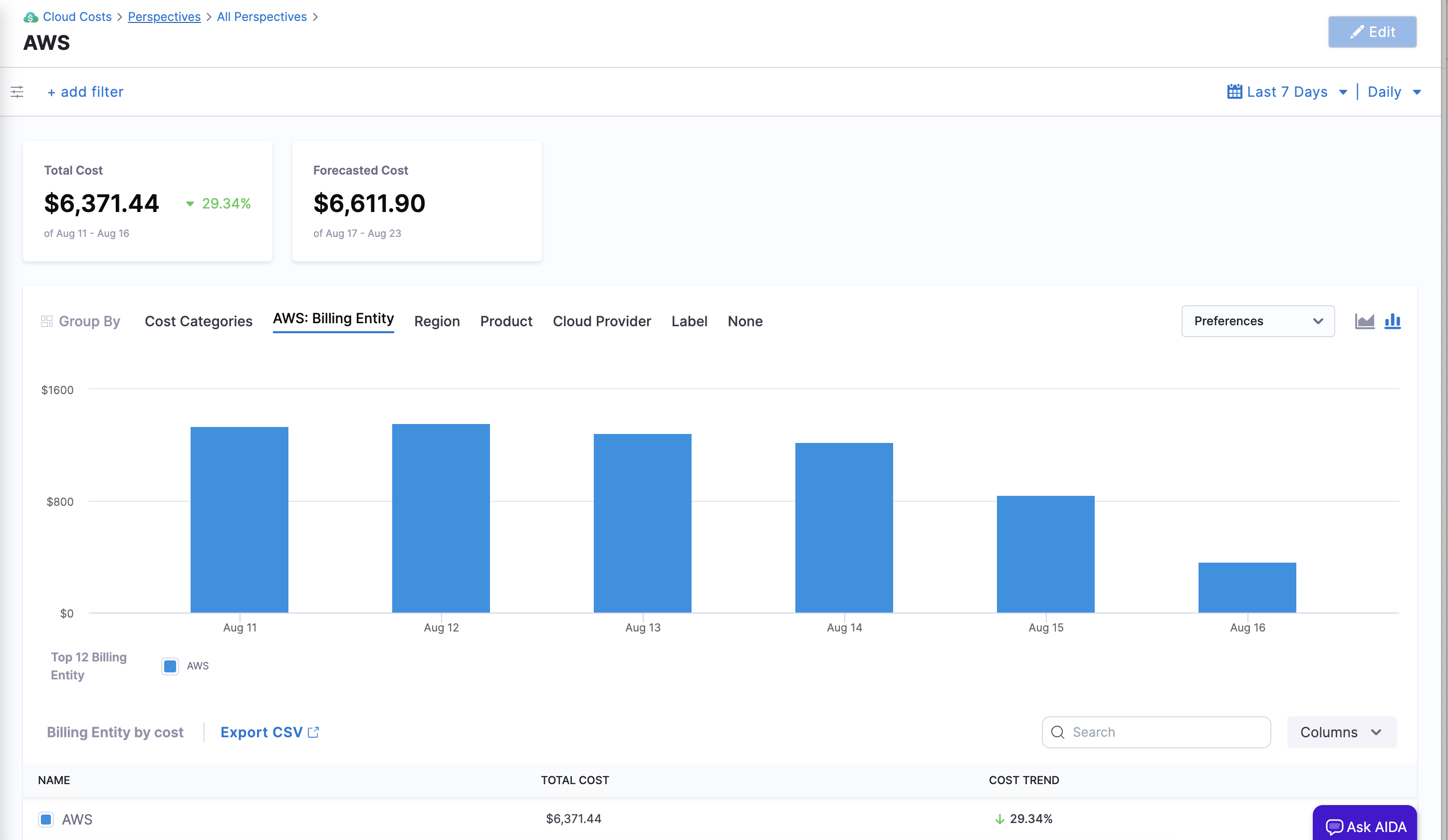Open the filter settings sliders icon

(x=17, y=92)
